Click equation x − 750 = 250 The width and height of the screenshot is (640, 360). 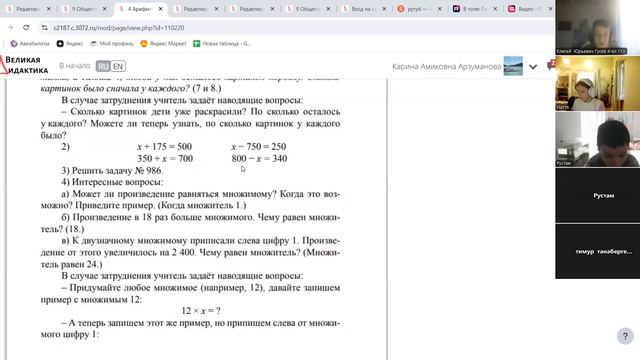[x=259, y=147]
